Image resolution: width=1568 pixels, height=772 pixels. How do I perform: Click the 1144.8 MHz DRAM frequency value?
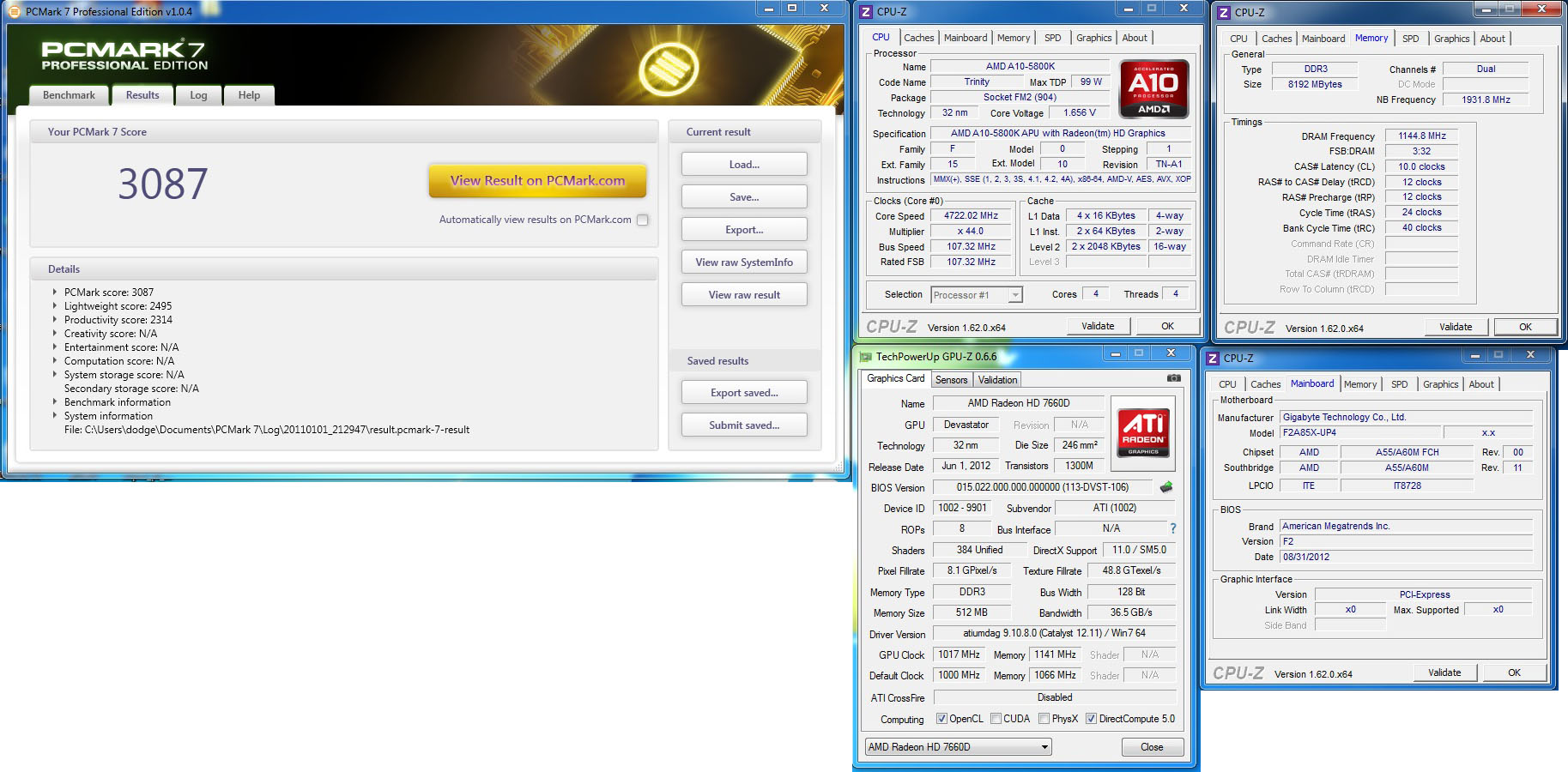(x=1422, y=136)
